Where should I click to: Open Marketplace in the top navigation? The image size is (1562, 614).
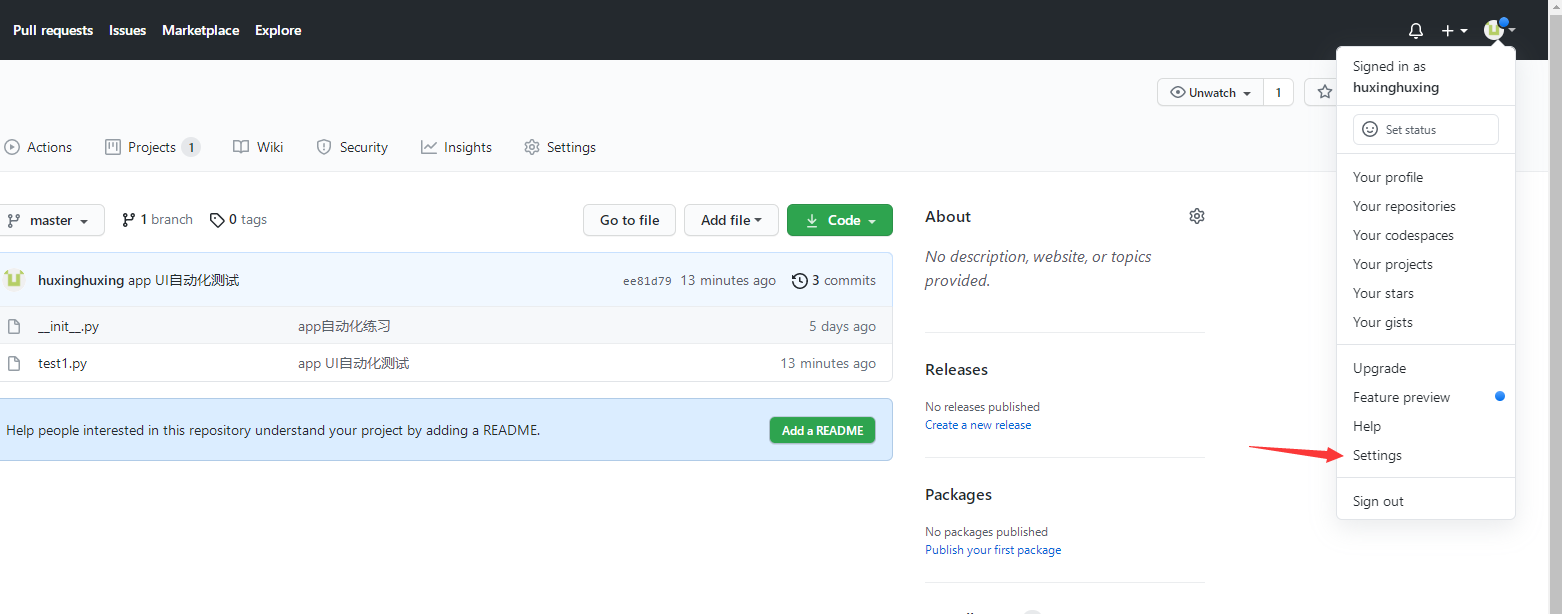point(201,30)
